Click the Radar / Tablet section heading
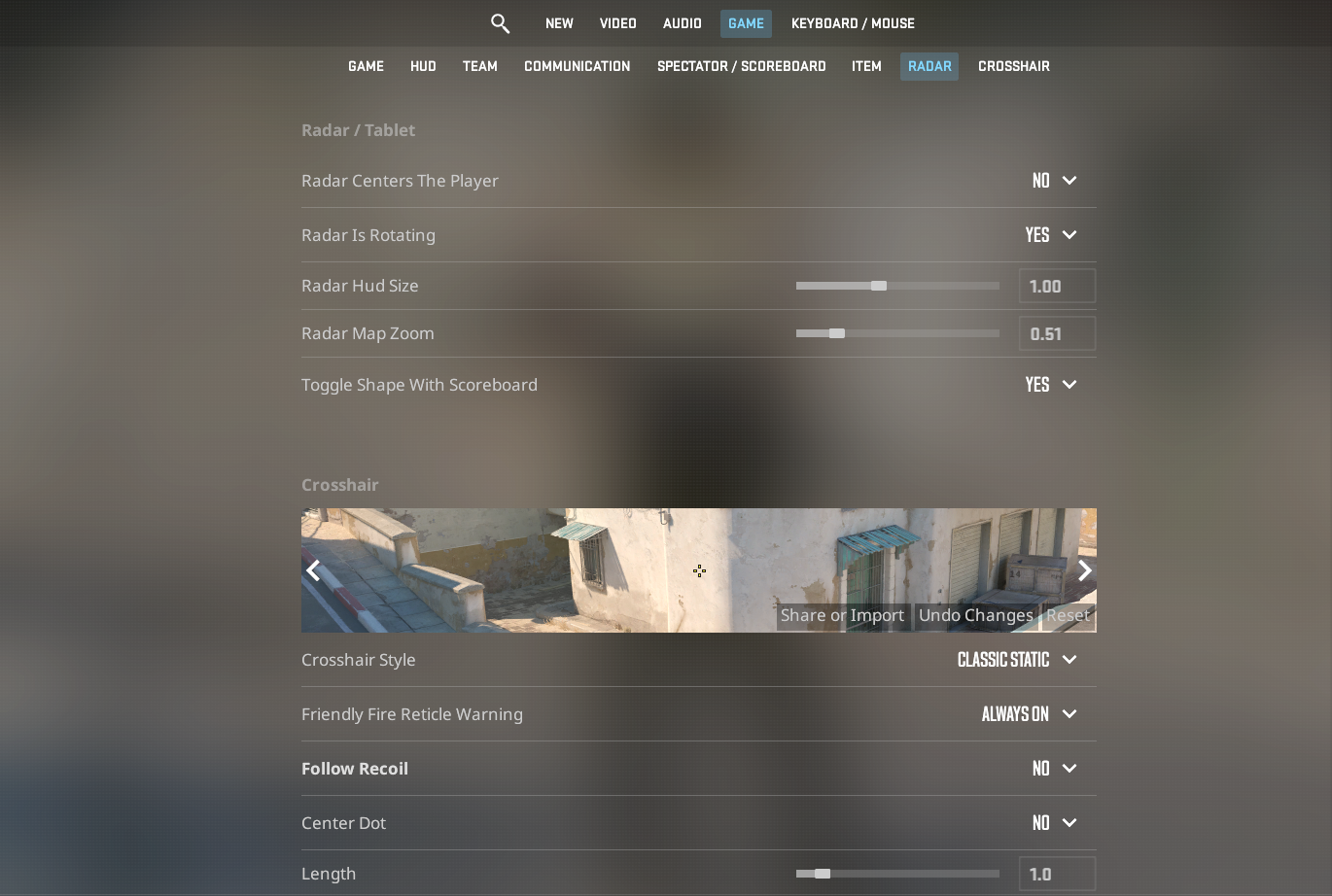 click(358, 130)
